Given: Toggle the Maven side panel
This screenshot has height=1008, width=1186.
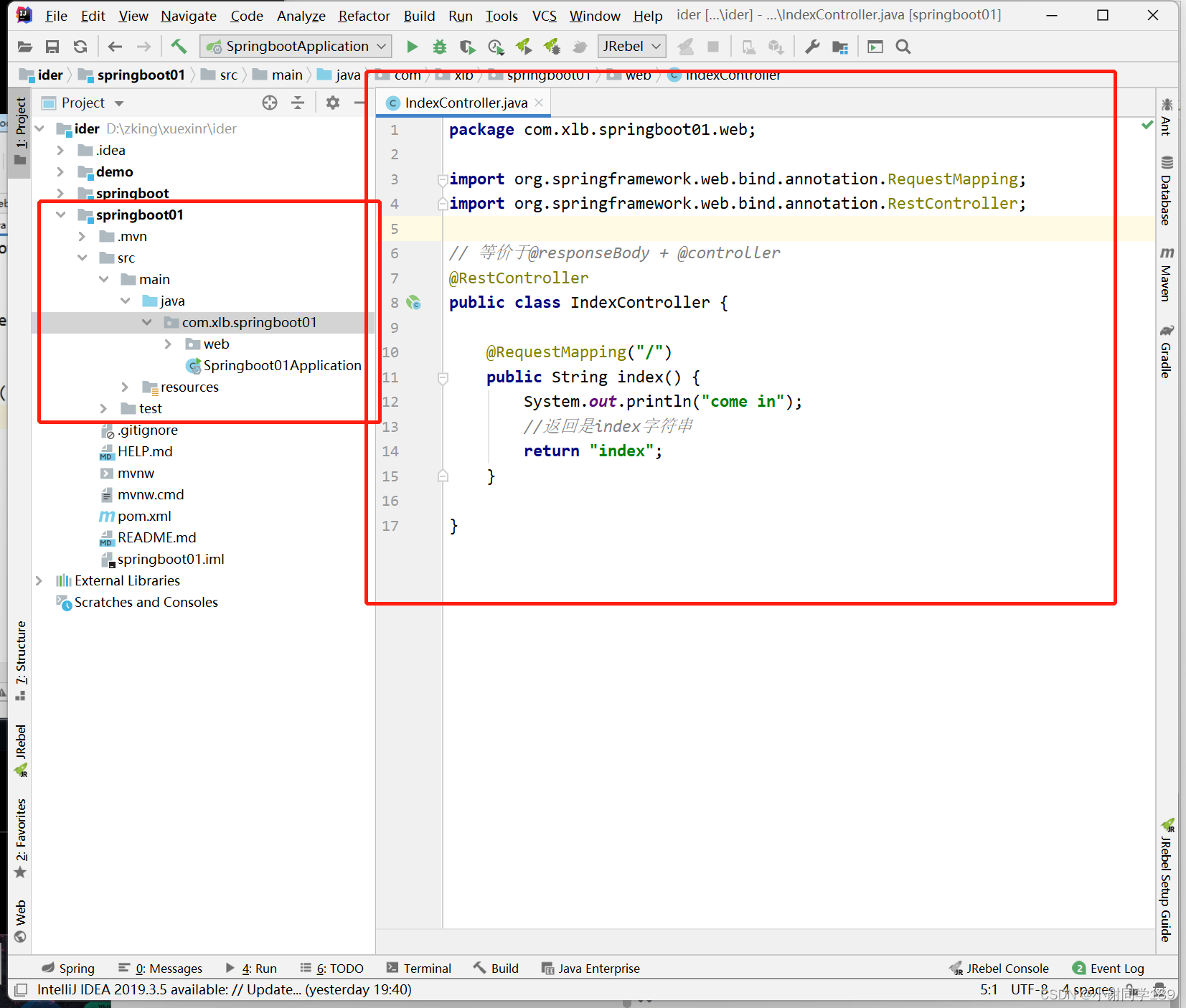Looking at the screenshot, I should point(1167,274).
